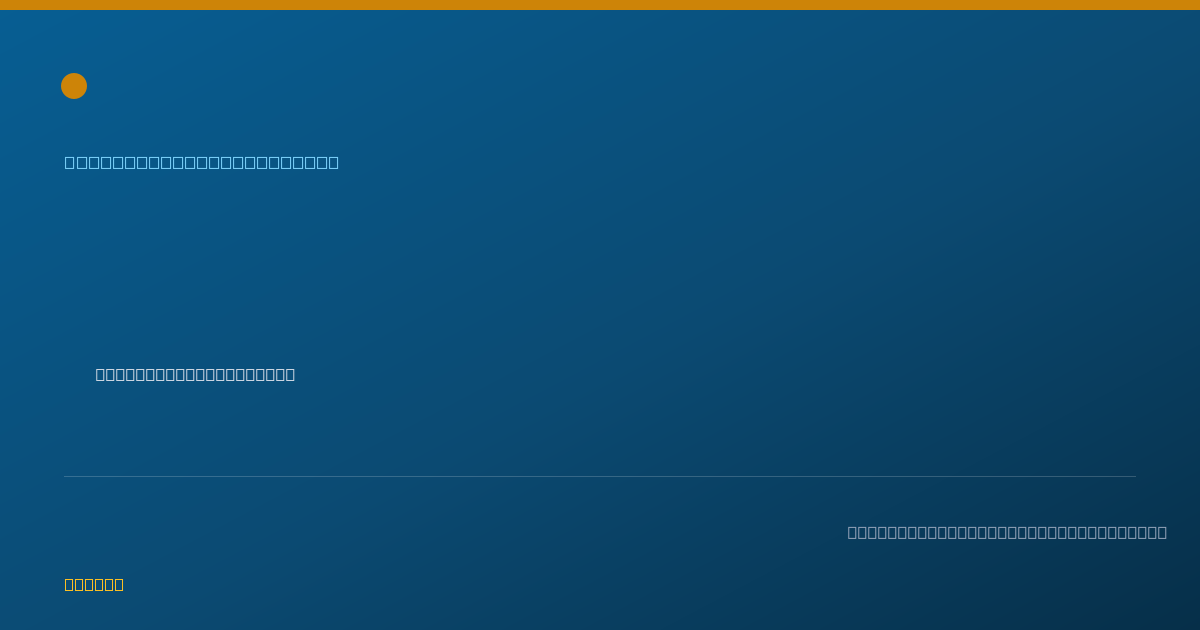Open the yellow footer label link
The image size is (1200, 630).
click(x=94, y=584)
